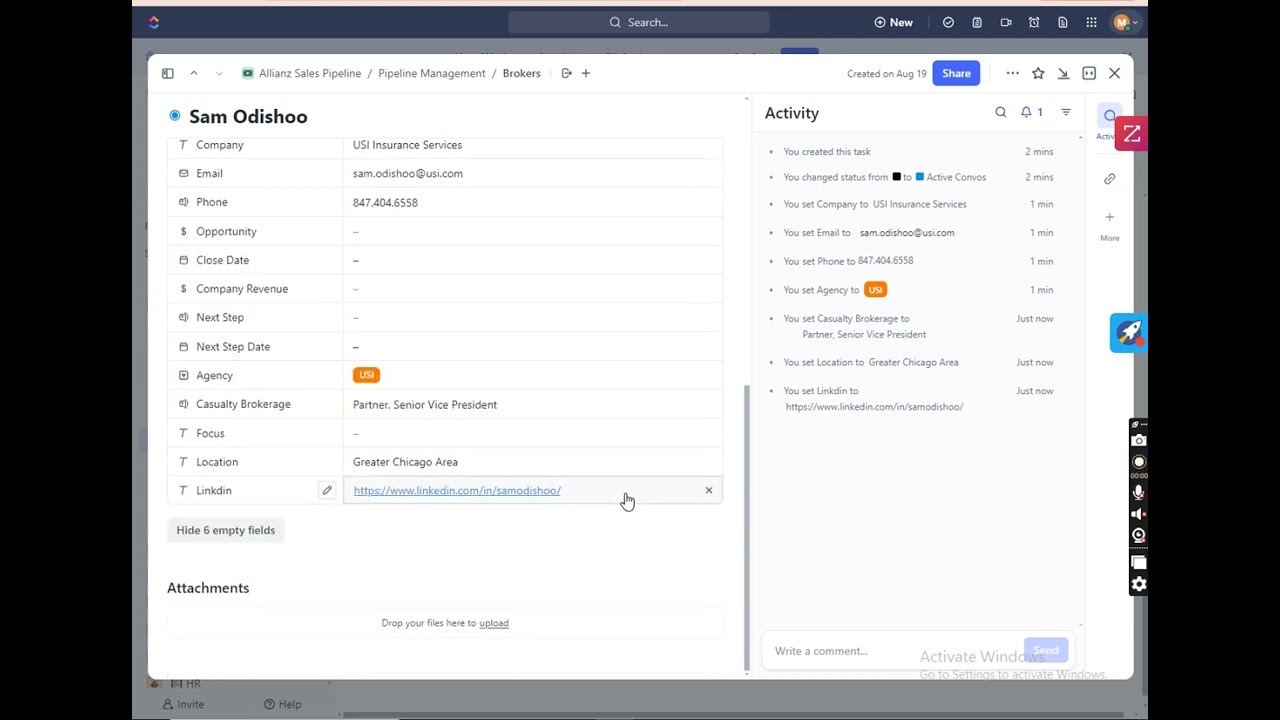Open Pipeline Management breadcrumb
Viewport: 1280px width, 720px height.
[432, 73]
